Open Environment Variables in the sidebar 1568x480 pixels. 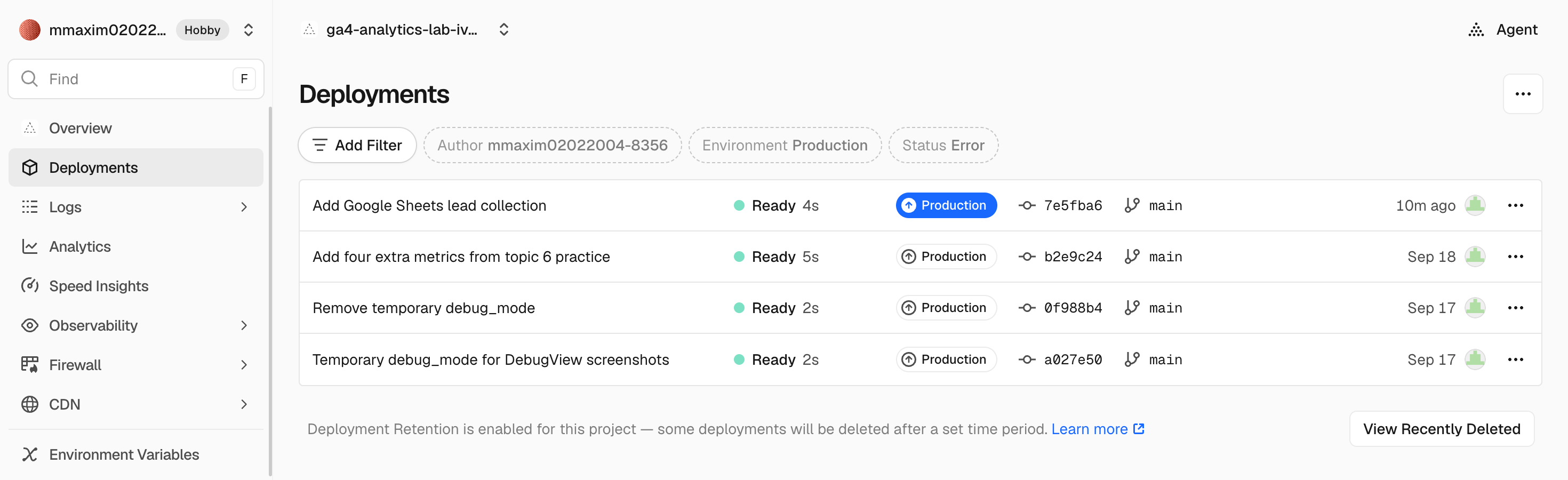136,454
